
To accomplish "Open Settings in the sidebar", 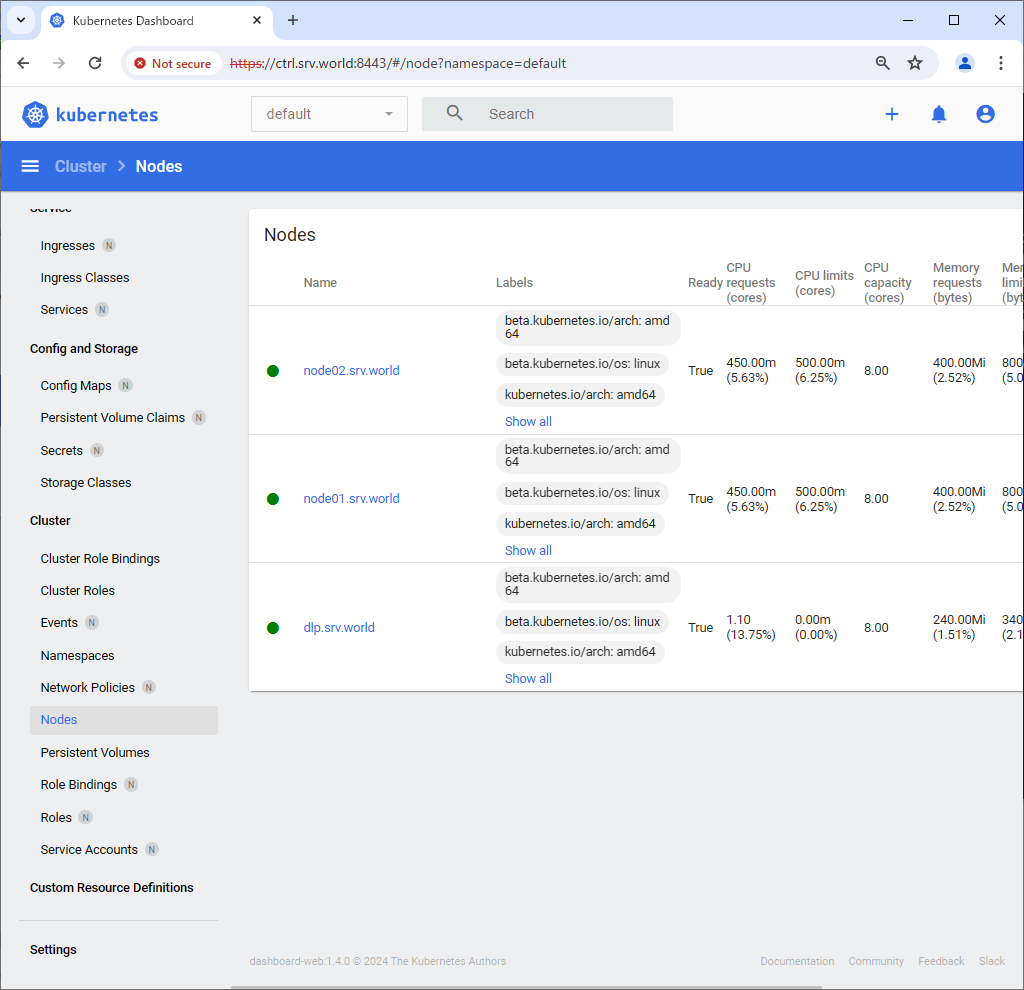I will (x=53, y=950).
